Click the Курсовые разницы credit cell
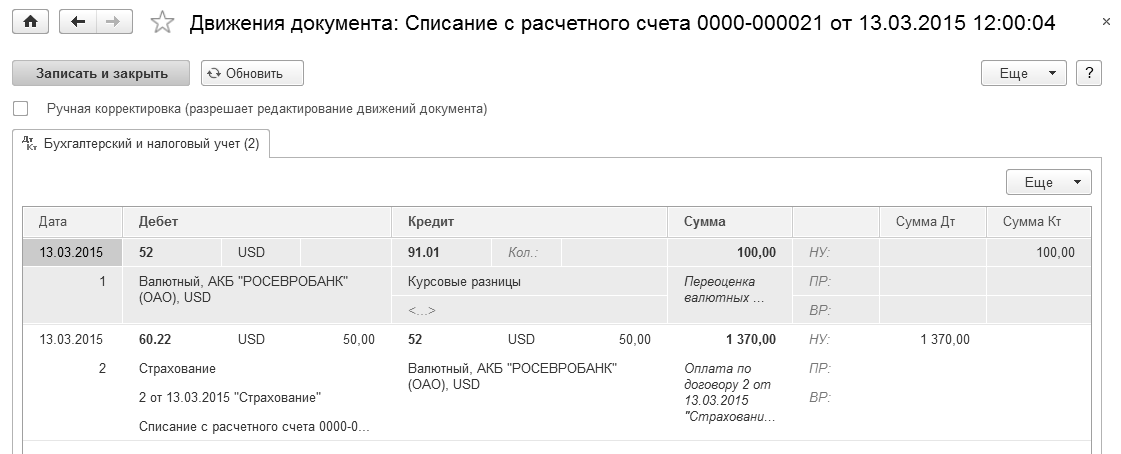 click(465, 282)
